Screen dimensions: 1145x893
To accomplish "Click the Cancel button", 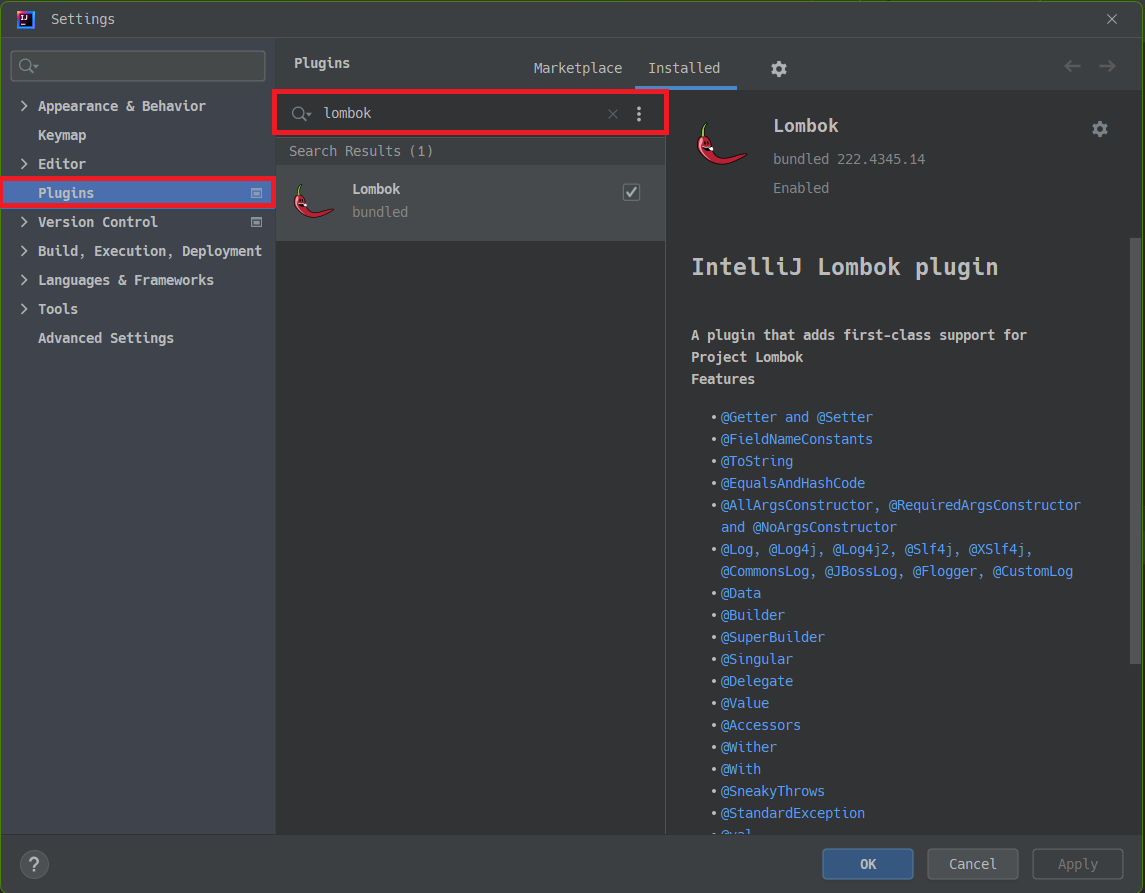I will pos(973,865).
